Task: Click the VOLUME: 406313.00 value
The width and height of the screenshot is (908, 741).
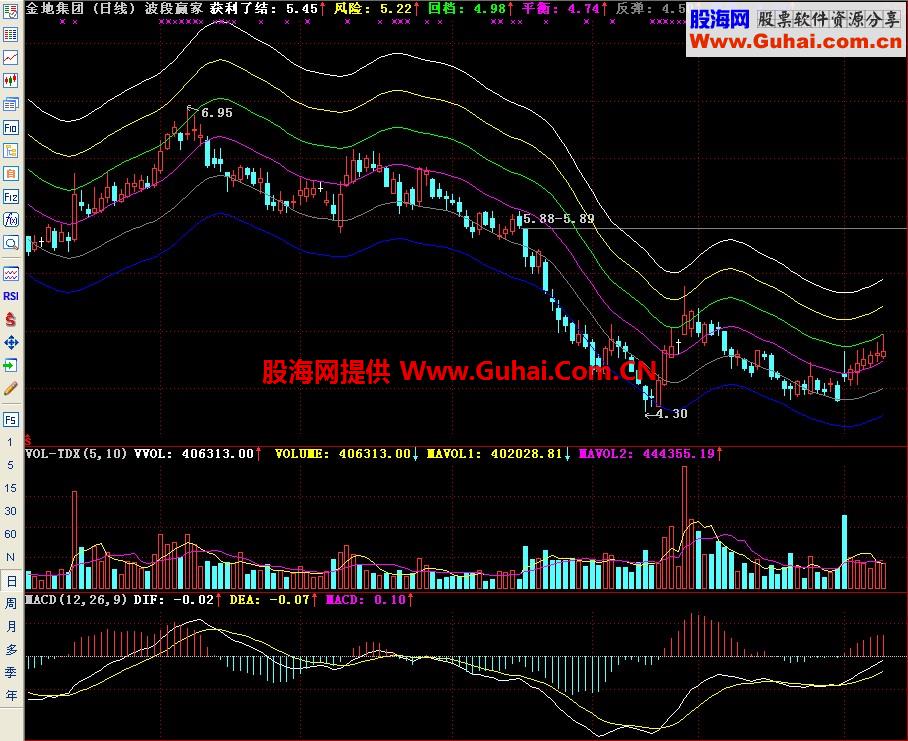Action: (x=343, y=454)
